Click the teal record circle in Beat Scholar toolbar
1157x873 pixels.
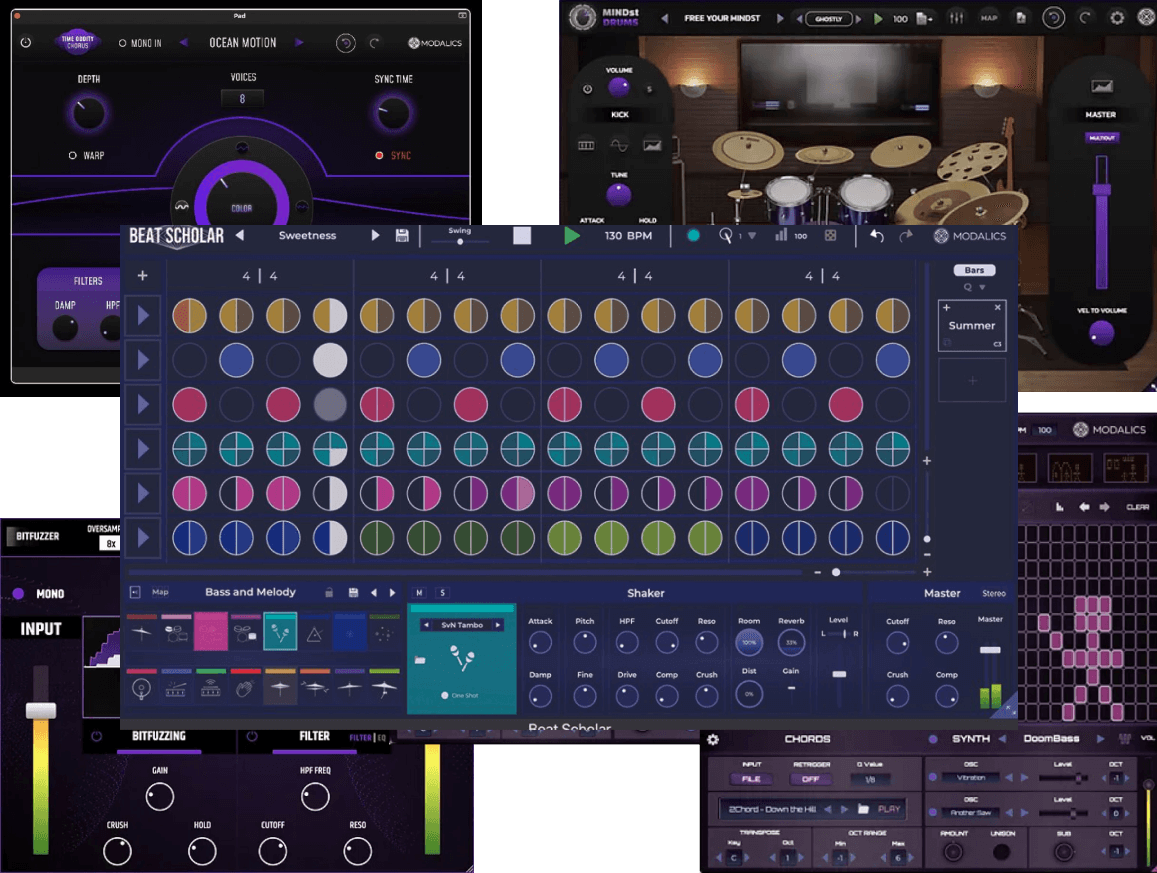[x=693, y=235]
